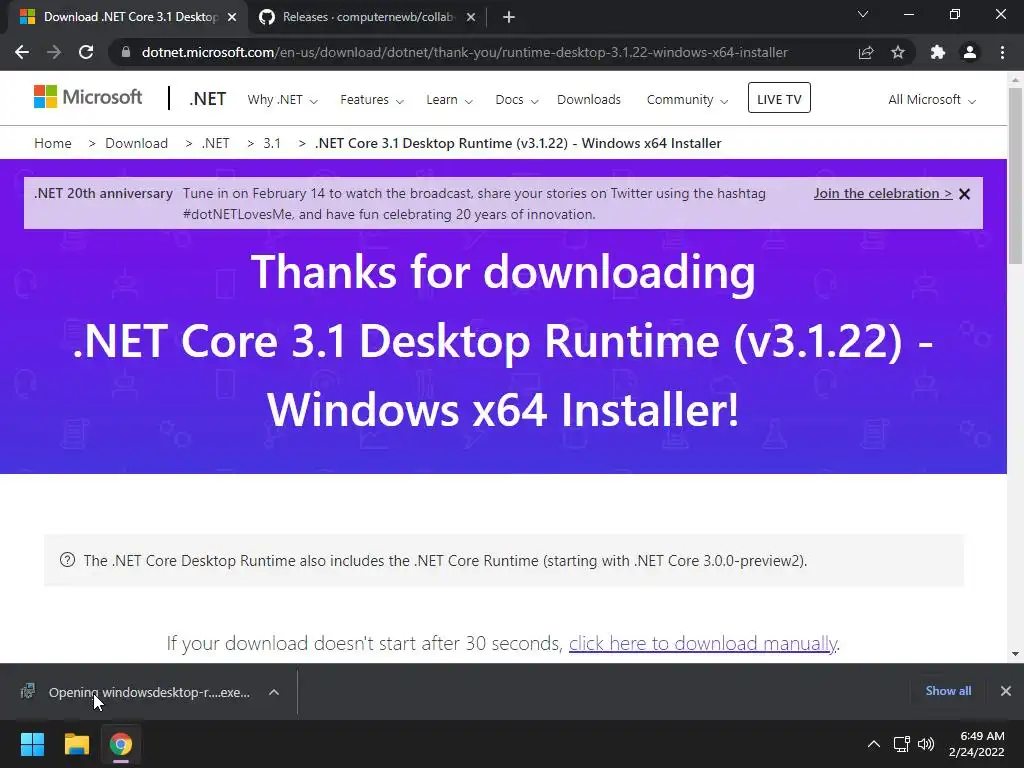Open the network icon in system tray
The width and height of the screenshot is (1024, 768).
point(902,744)
